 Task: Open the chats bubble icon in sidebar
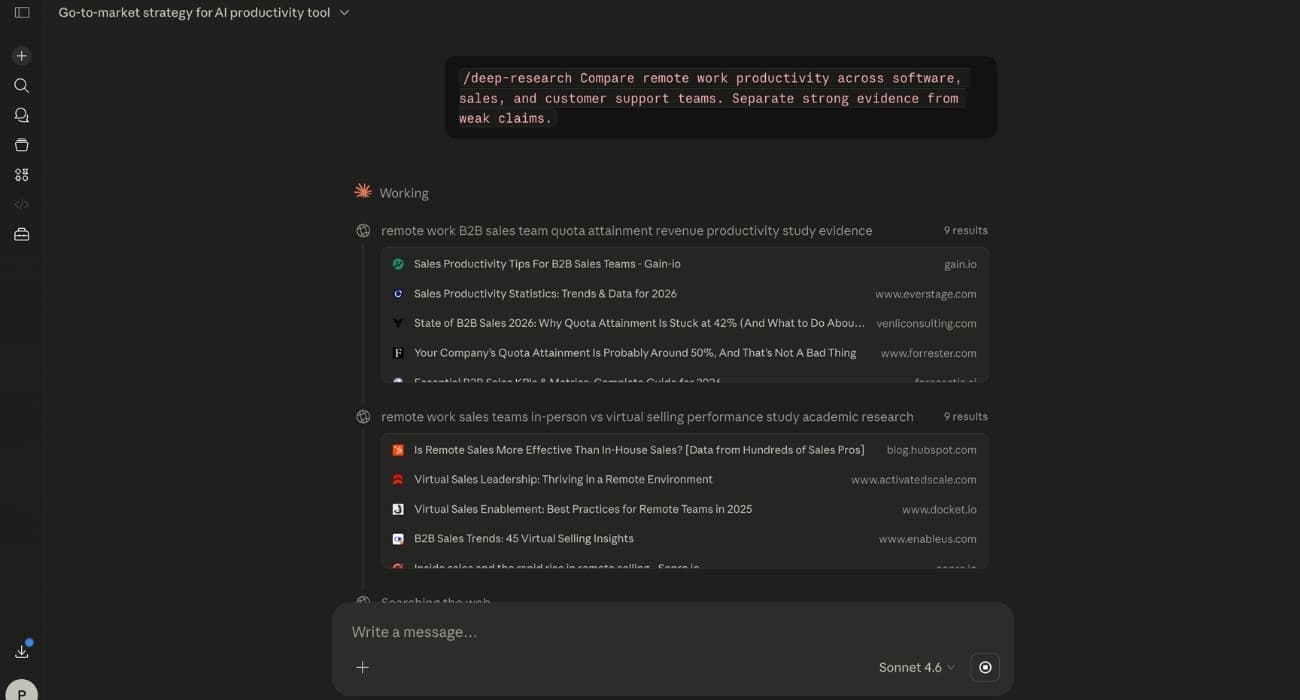click(22, 115)
